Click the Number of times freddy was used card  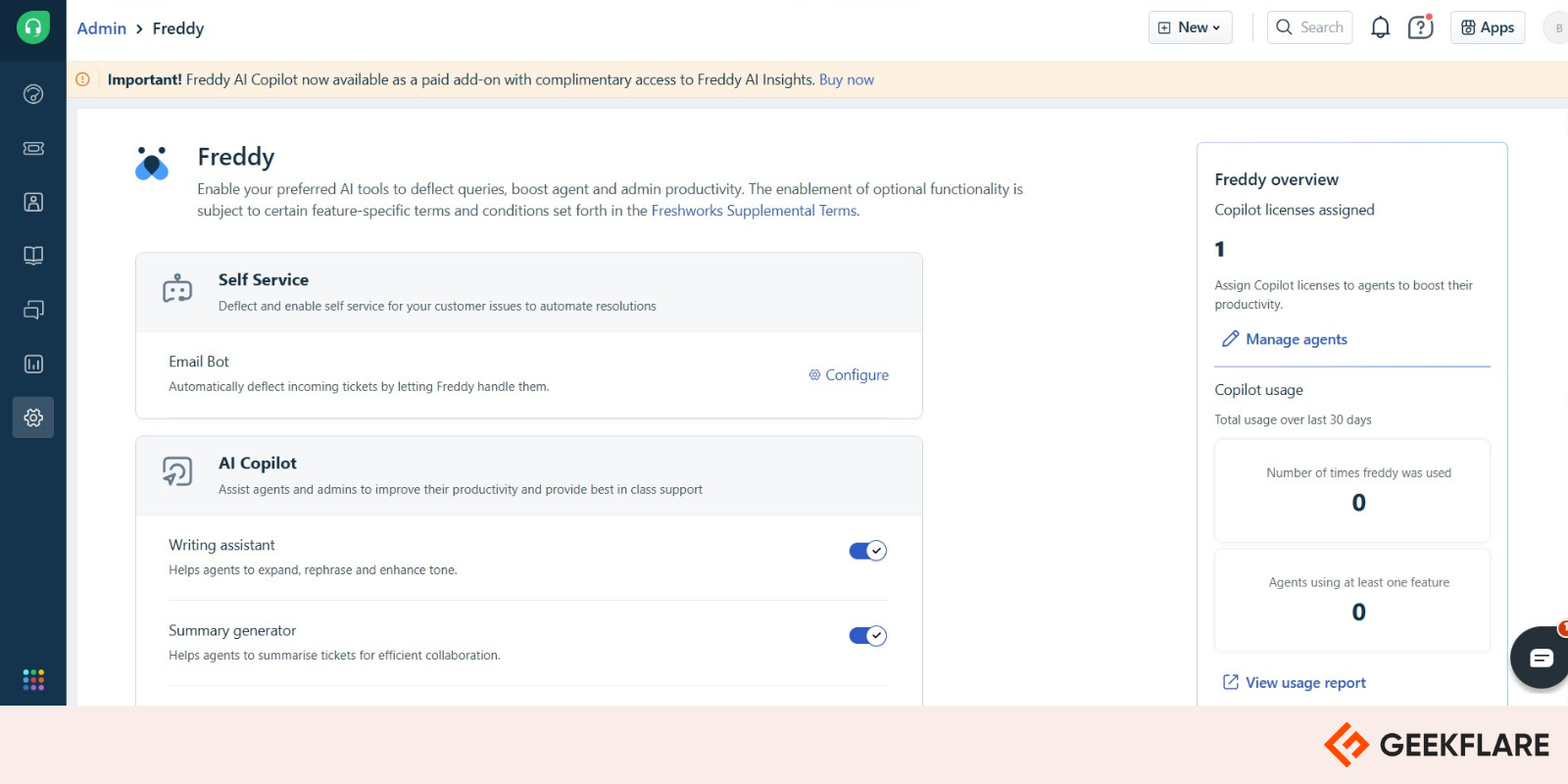[x=1352, y=491]
